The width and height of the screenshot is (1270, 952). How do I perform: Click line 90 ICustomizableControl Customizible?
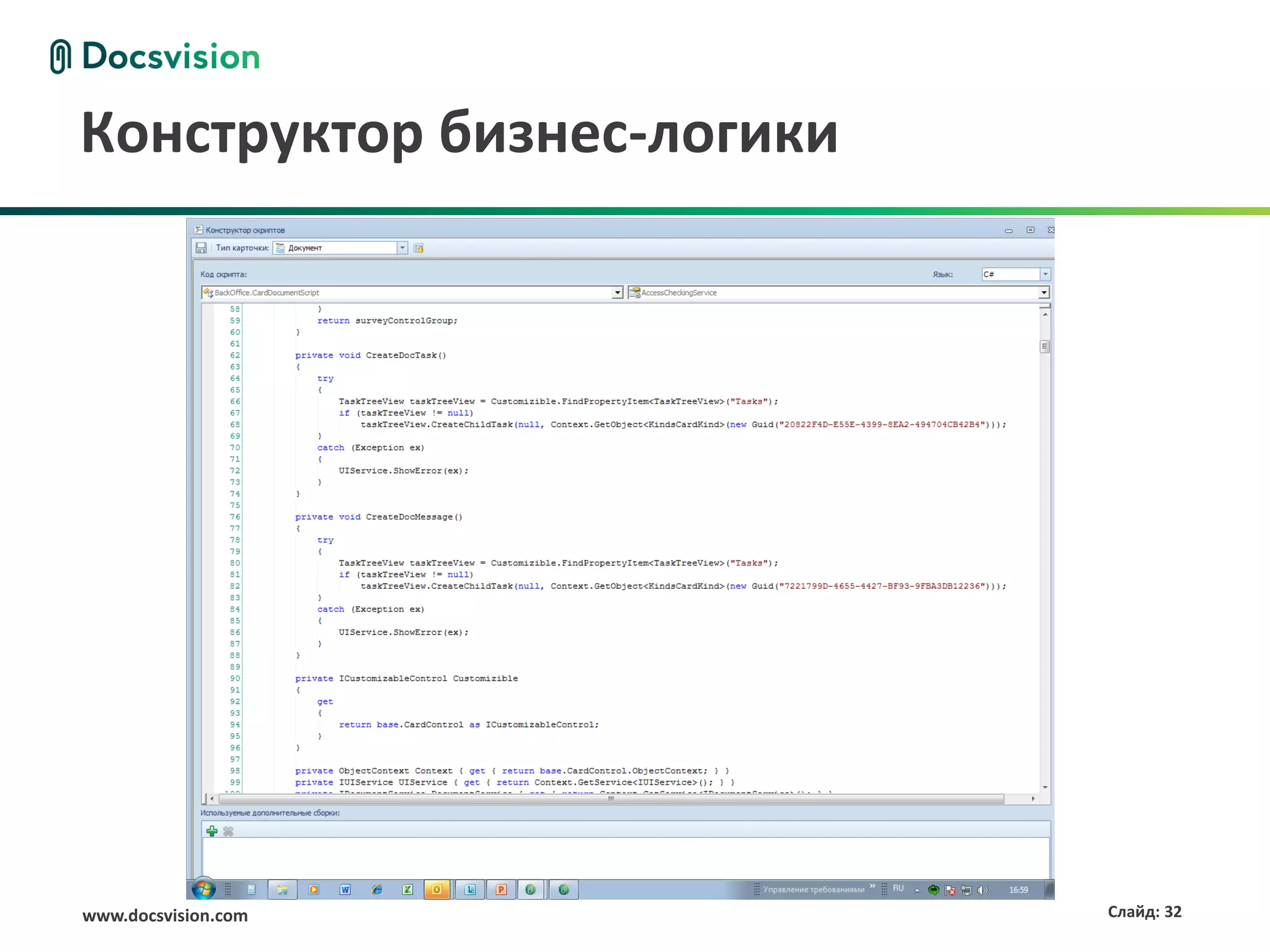click(406, 679)
